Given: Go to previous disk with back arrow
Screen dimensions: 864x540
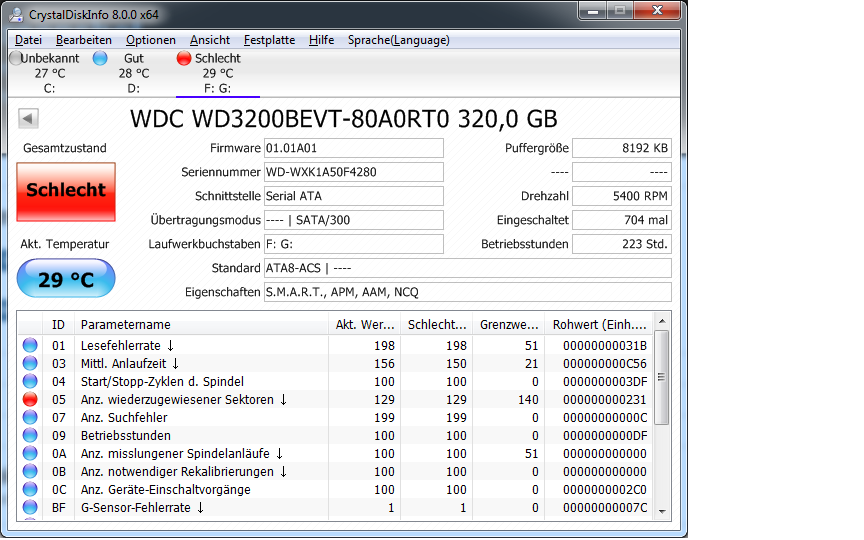Looking at the screenshot, I should pos(28,118).
